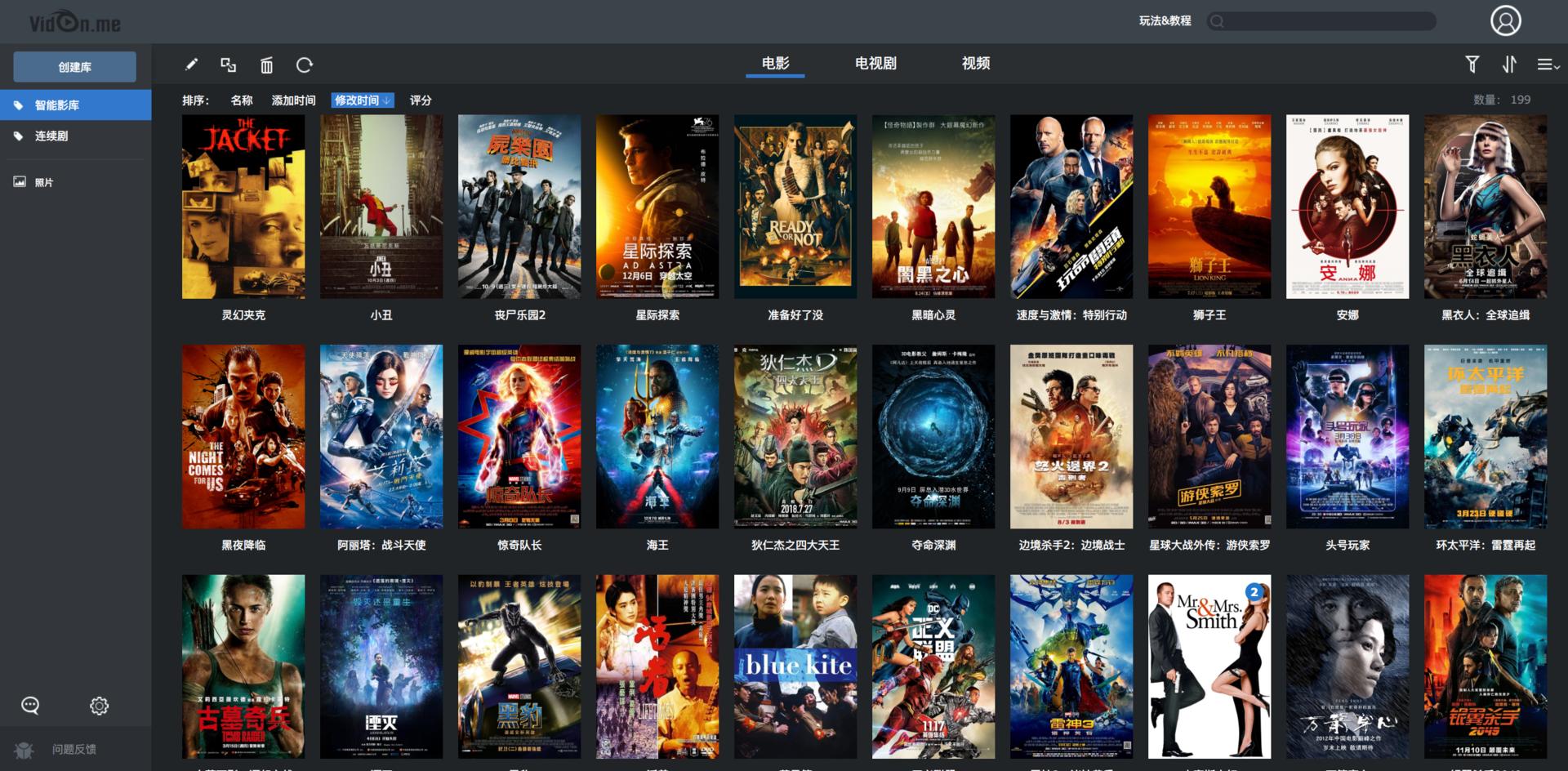Open the 狮子王 Lion King poster
The image size is (1568, 771).
click(x=1209, y=207)
